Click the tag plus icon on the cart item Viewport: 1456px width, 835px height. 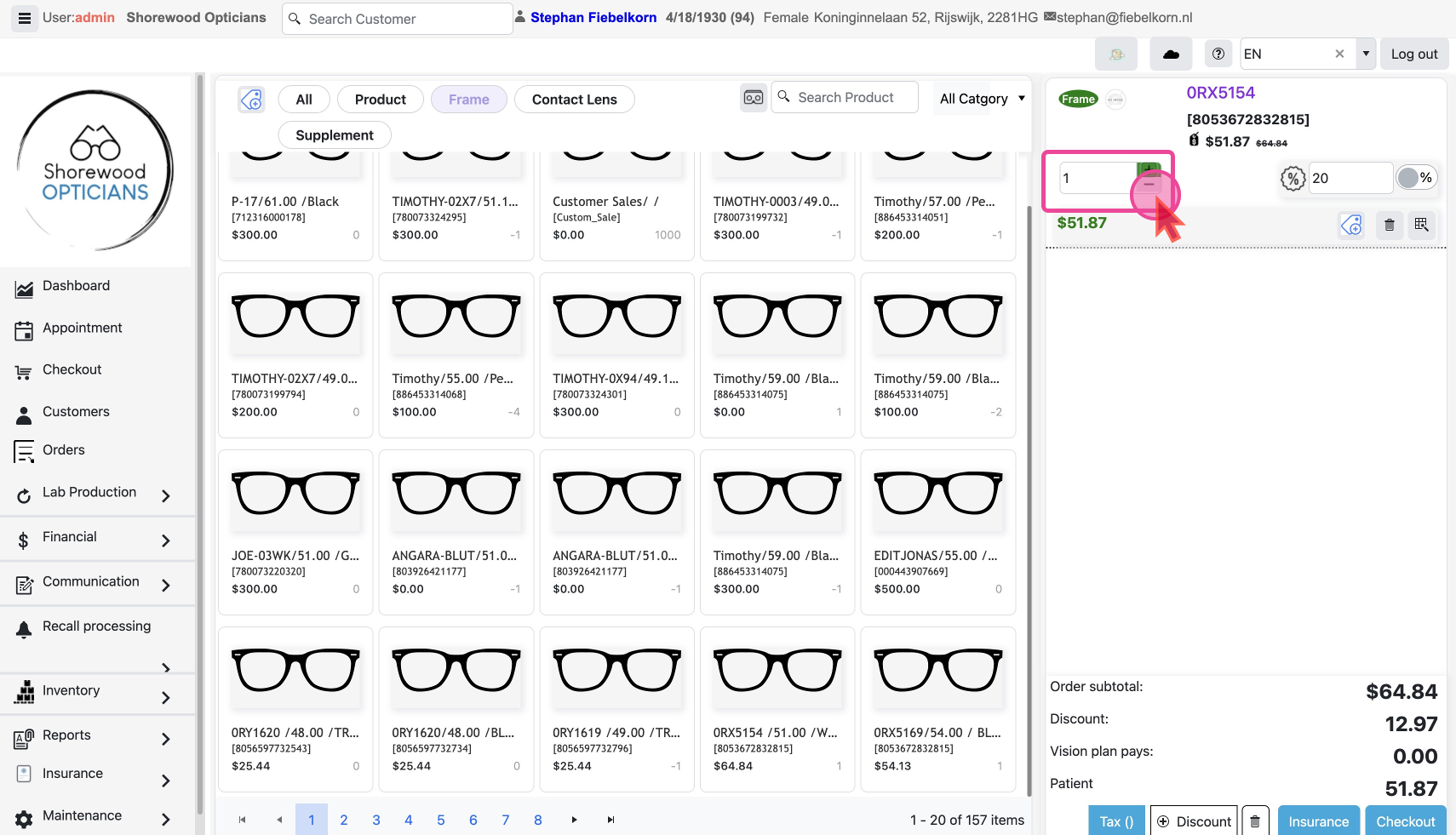coord(1351,225)
